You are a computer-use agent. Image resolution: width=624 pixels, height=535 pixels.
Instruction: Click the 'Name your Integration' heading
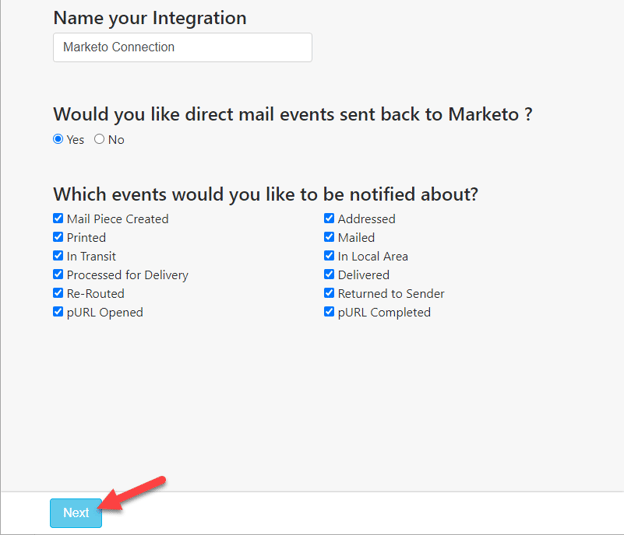point(150,18)
